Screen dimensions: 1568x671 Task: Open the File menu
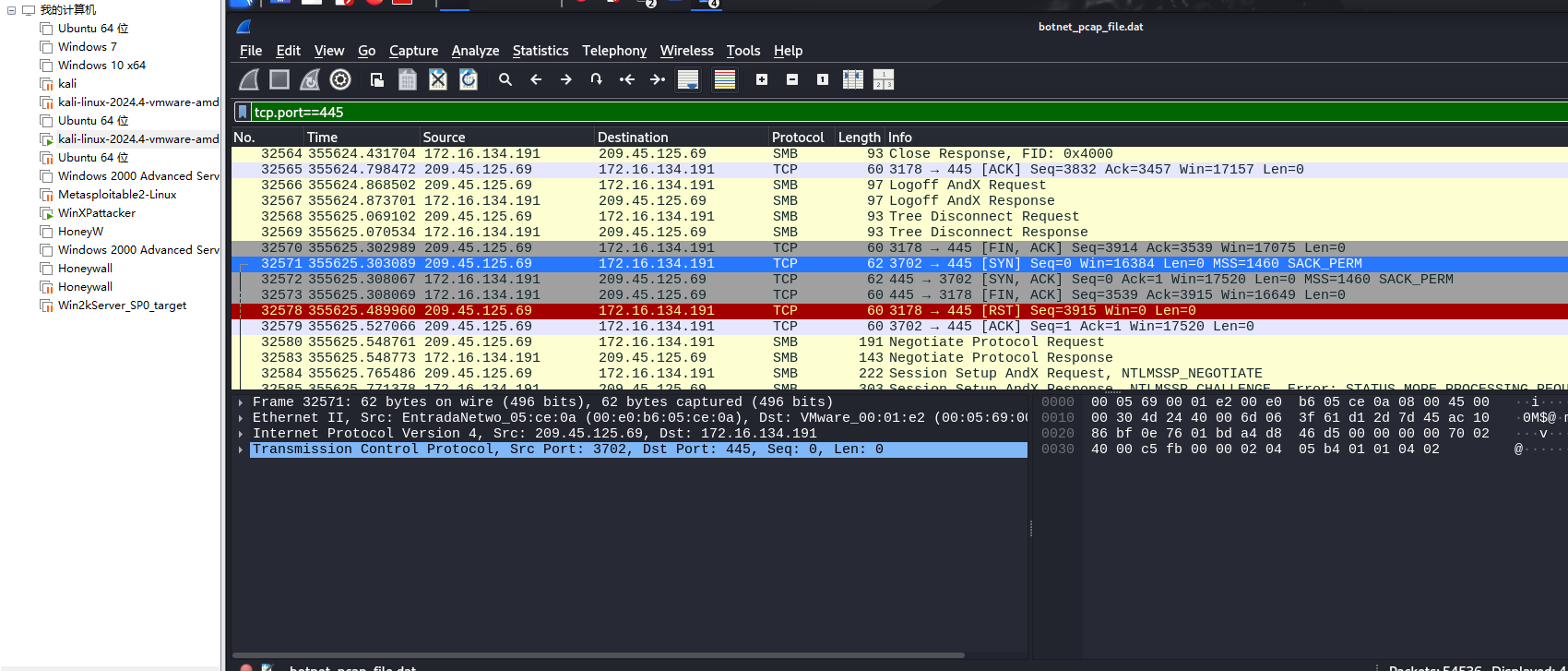tap(251, 51)
